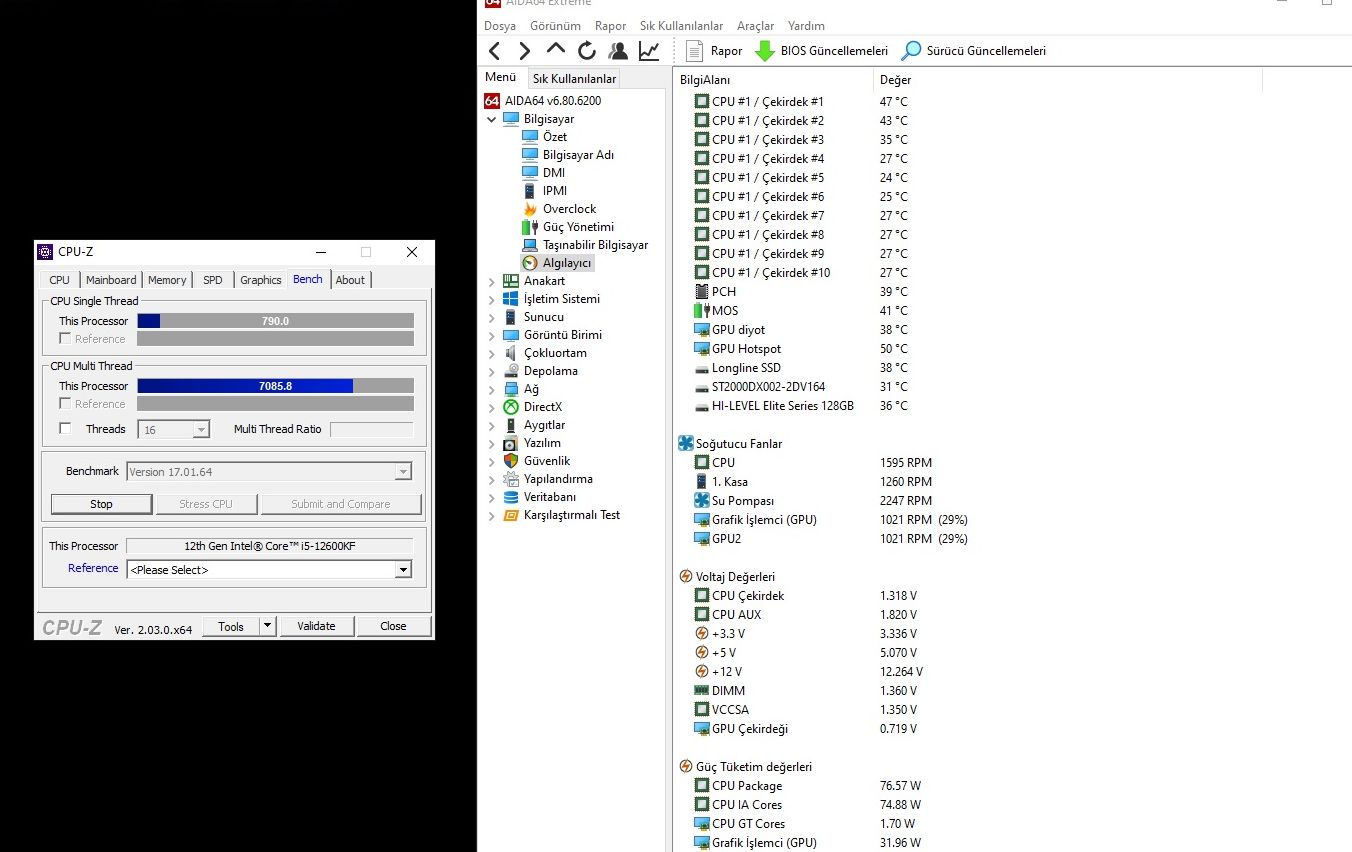Enable the Threads checkbox in CPU-Z

click(x=65, y=429)
